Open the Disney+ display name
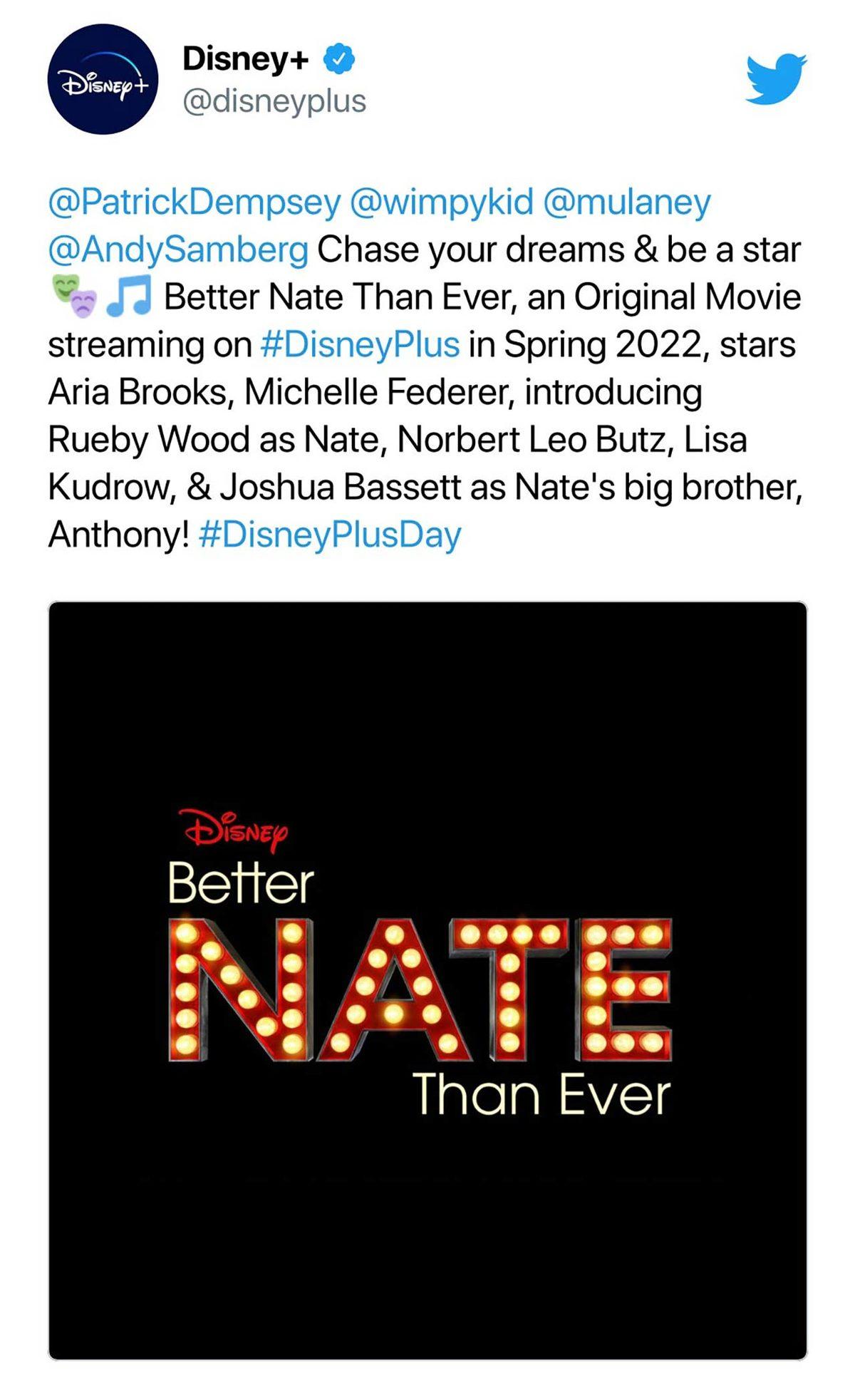855x1400 pixels. (245, 59)
